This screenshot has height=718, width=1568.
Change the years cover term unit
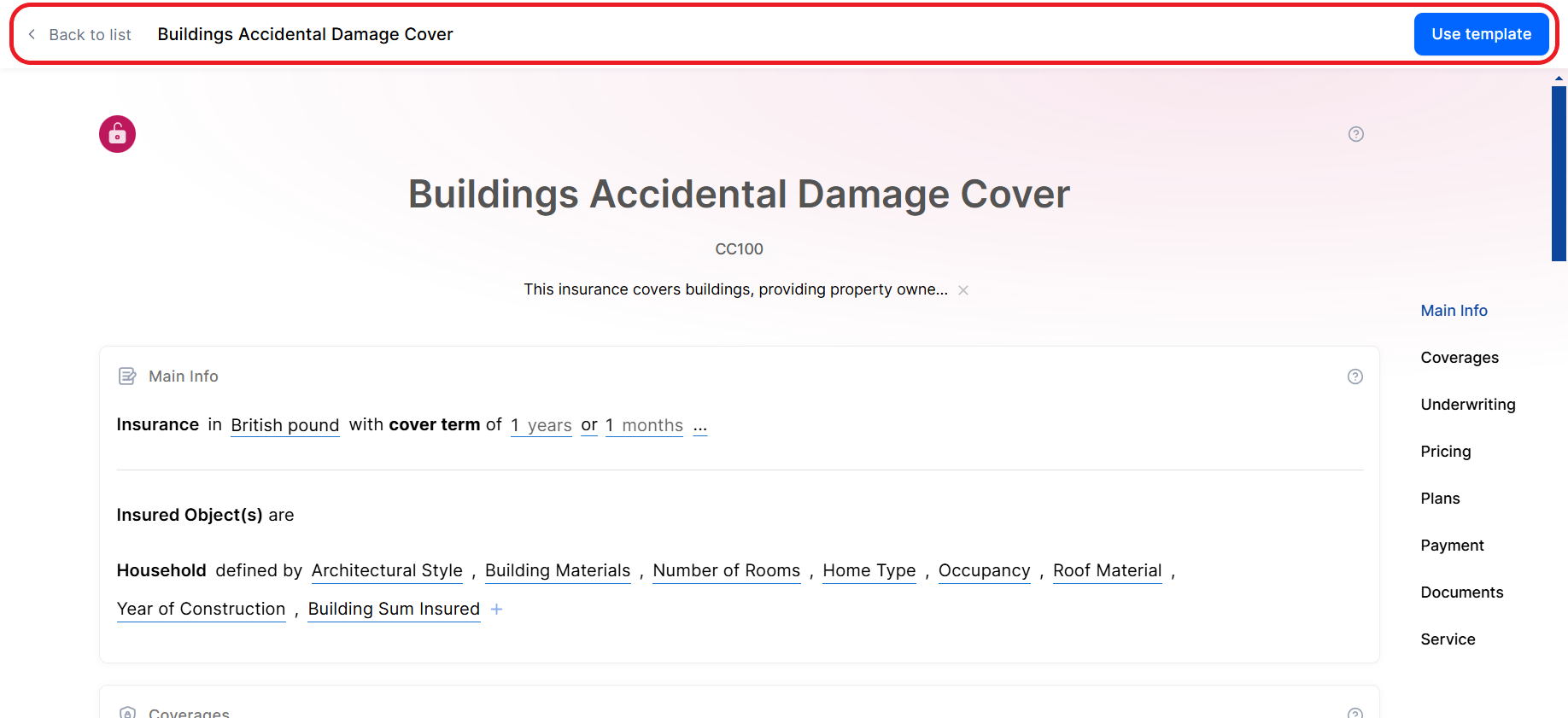point(549,425)
